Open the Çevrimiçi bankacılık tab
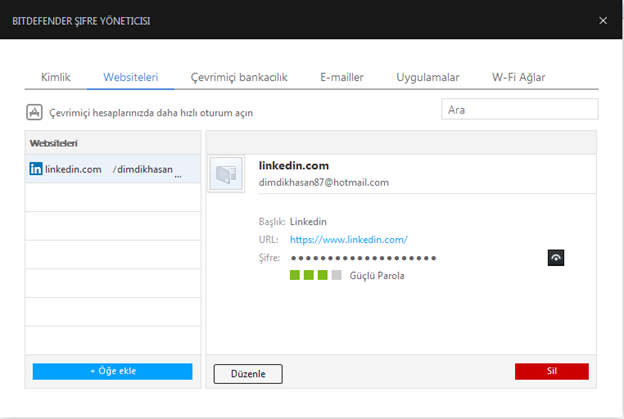 [239, 77]
